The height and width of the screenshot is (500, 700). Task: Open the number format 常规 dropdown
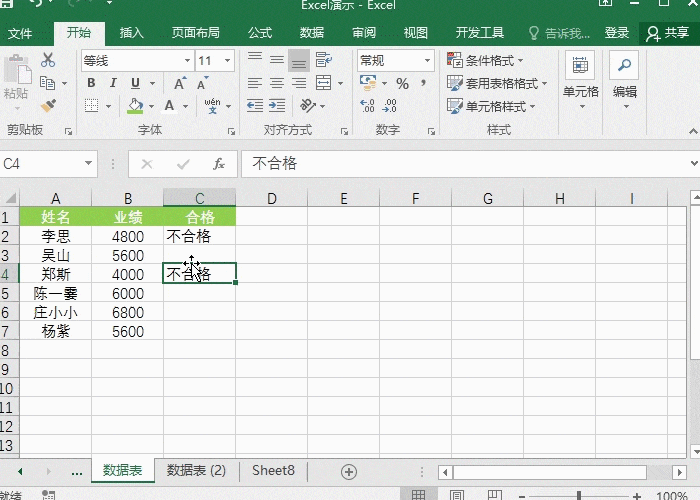(x=427, y=61)
